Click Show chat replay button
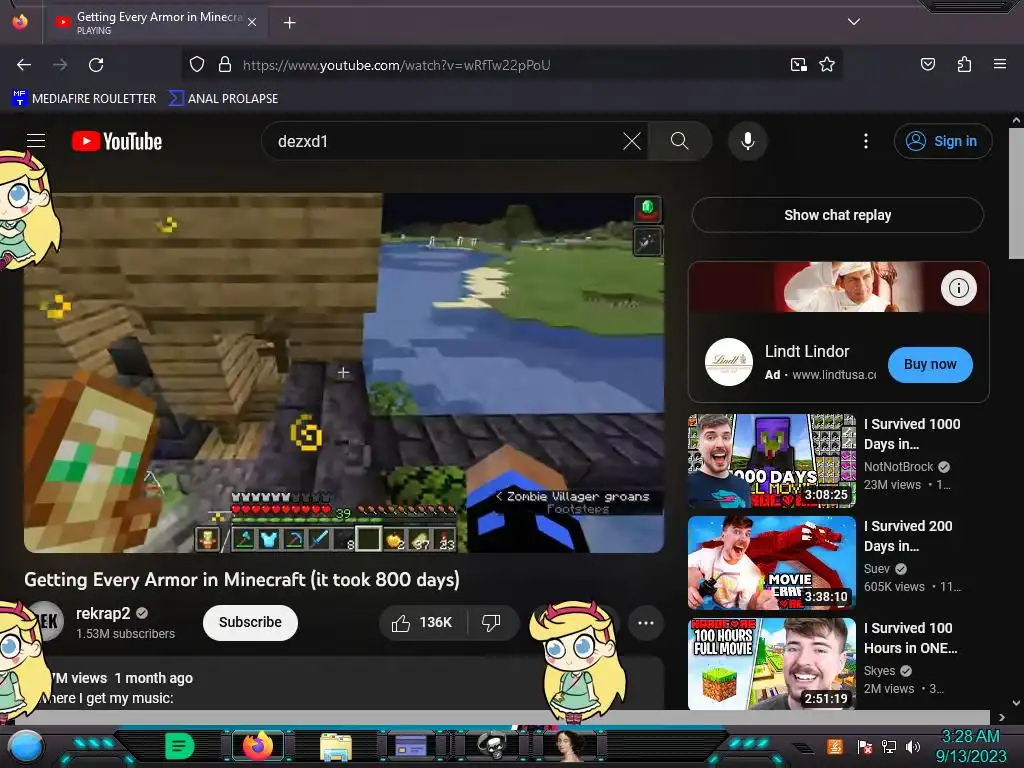Image resolution: width=1024 pixels, height=768 pixels. pos(837,215)
